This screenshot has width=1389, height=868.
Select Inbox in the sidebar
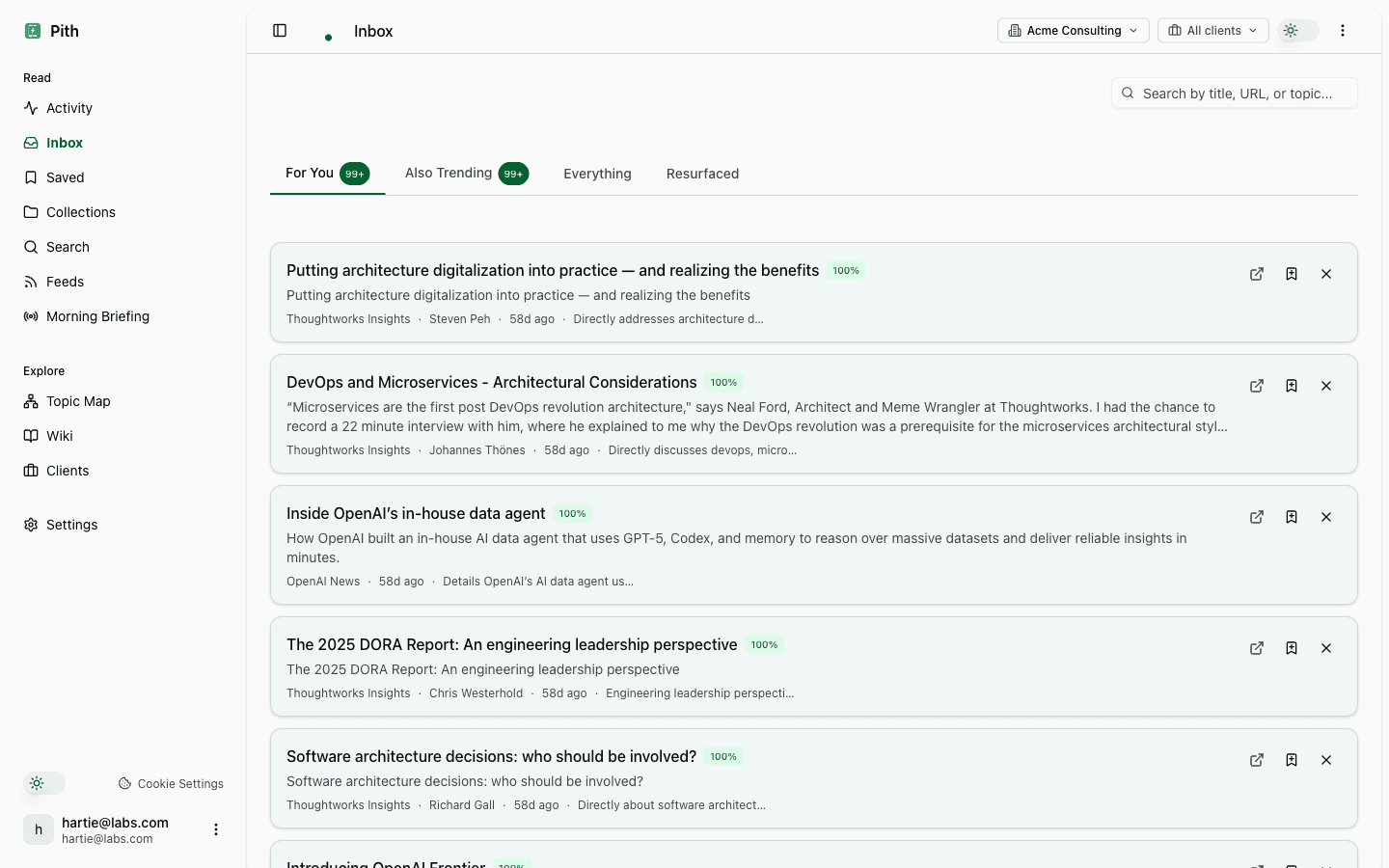123,143
